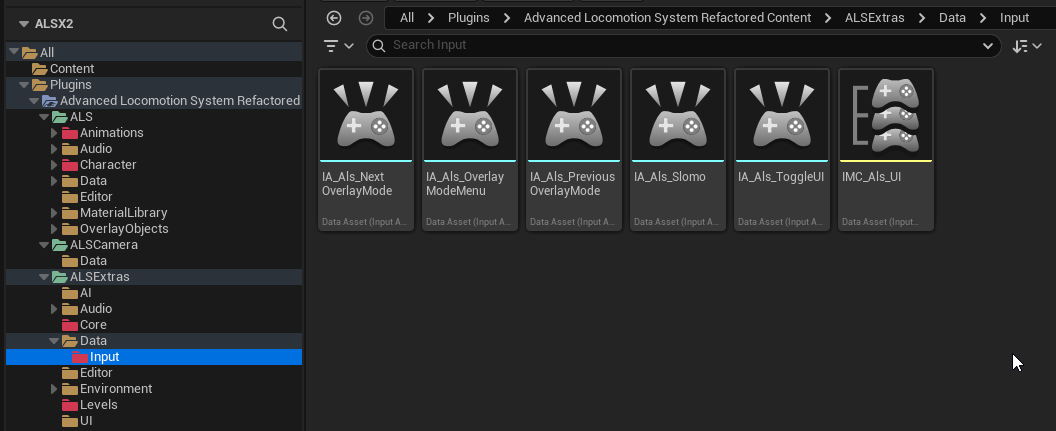Collapse the ALSCamera folder
Screen dimensions: 1056x431
[x=44, y=245]
